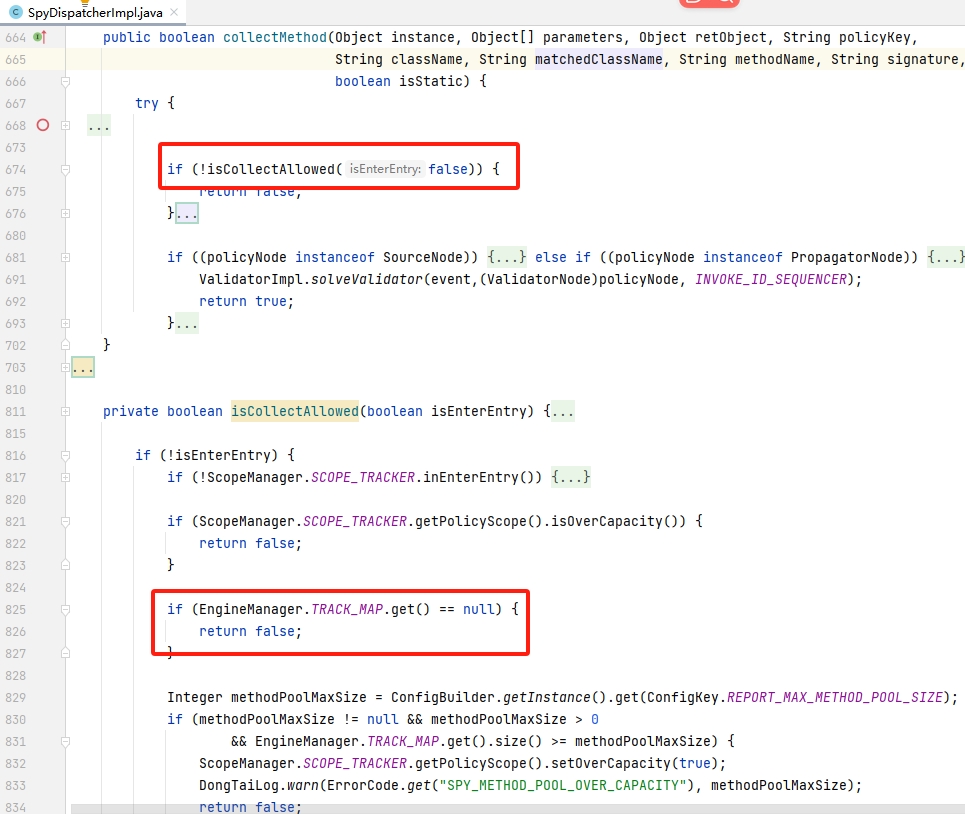Image resolution: width=965 pixels, height=814 pixels.
Task: Click the folded {...} after PropagatorNode condition
Action: (x=946, y=258)
